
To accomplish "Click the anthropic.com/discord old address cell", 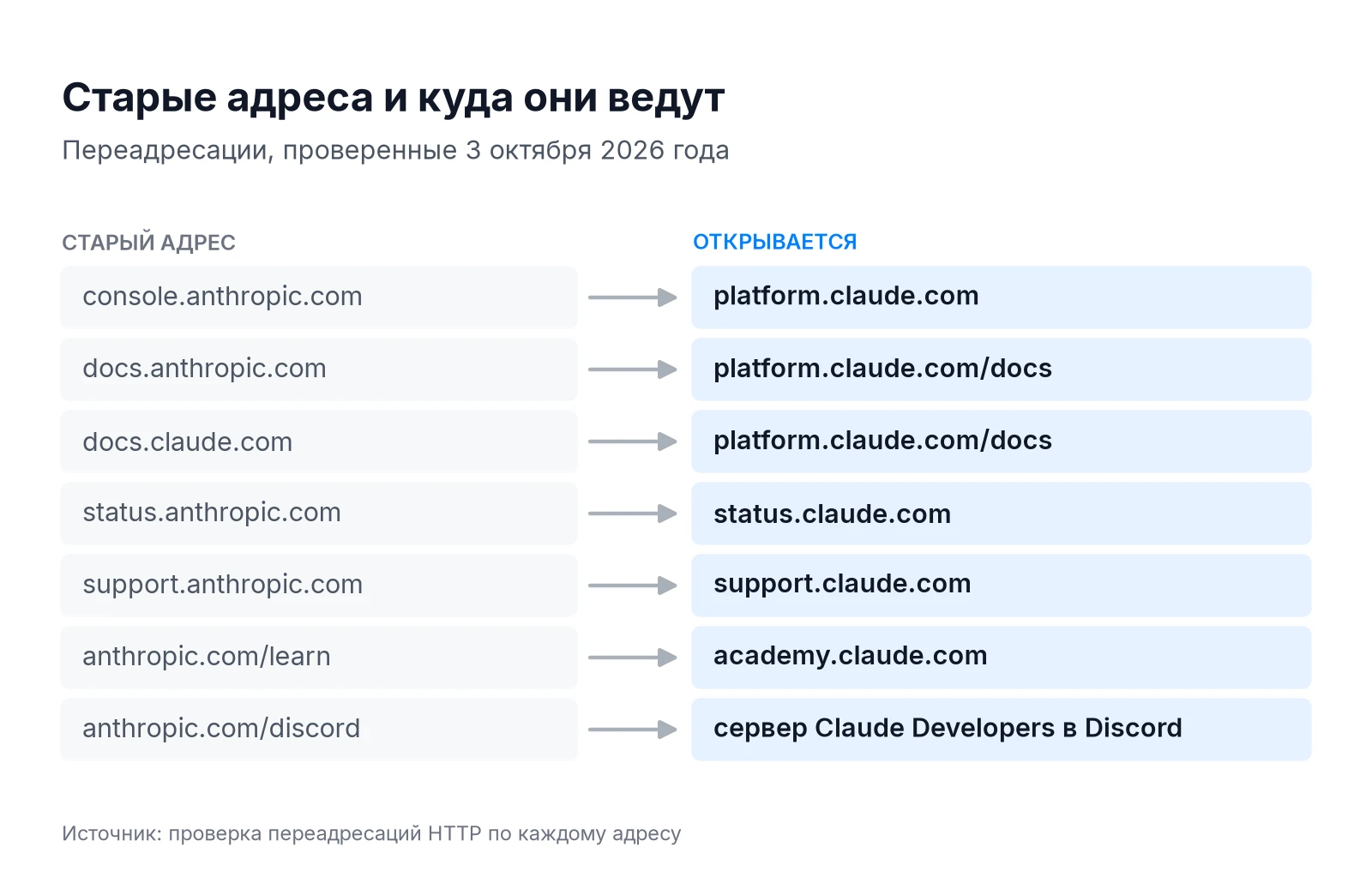I will click(x=319, y=730).
